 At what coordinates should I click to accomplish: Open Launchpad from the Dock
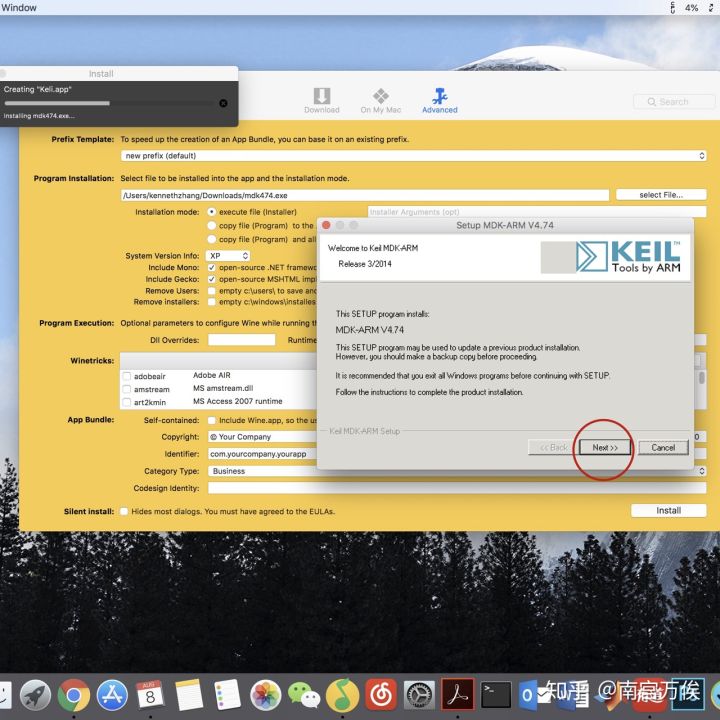(35, 695)
